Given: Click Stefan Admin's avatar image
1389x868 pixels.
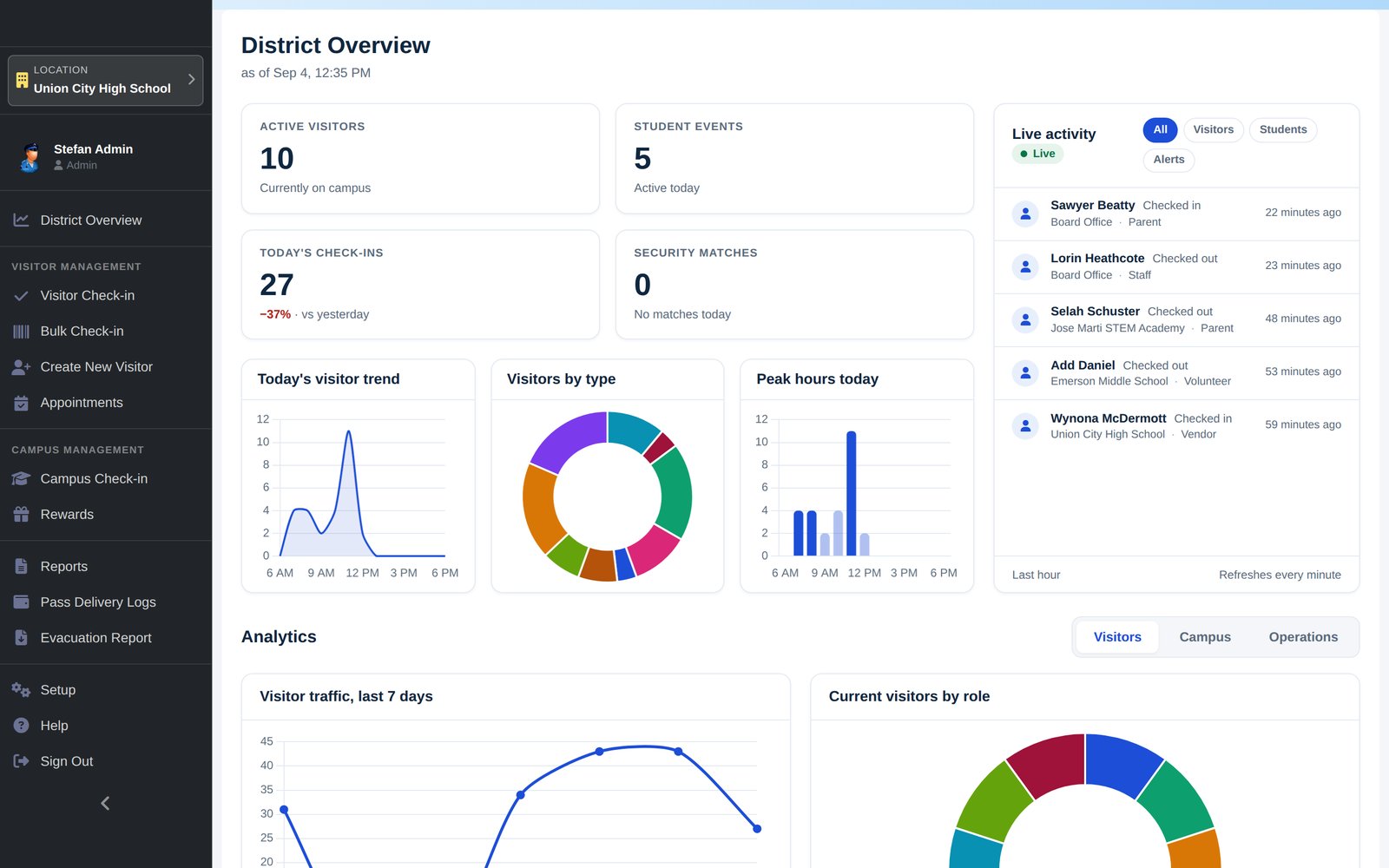Looking at the screenshot, I should pos(30,157).
